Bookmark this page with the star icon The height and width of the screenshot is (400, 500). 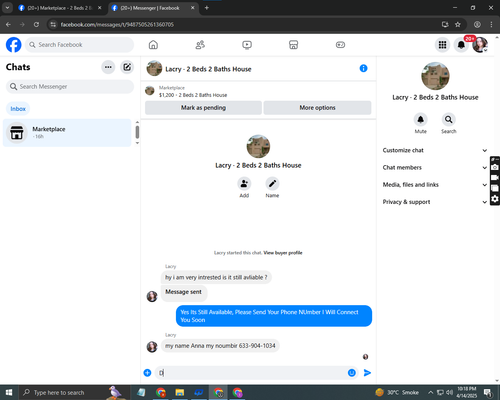[458, 24]
